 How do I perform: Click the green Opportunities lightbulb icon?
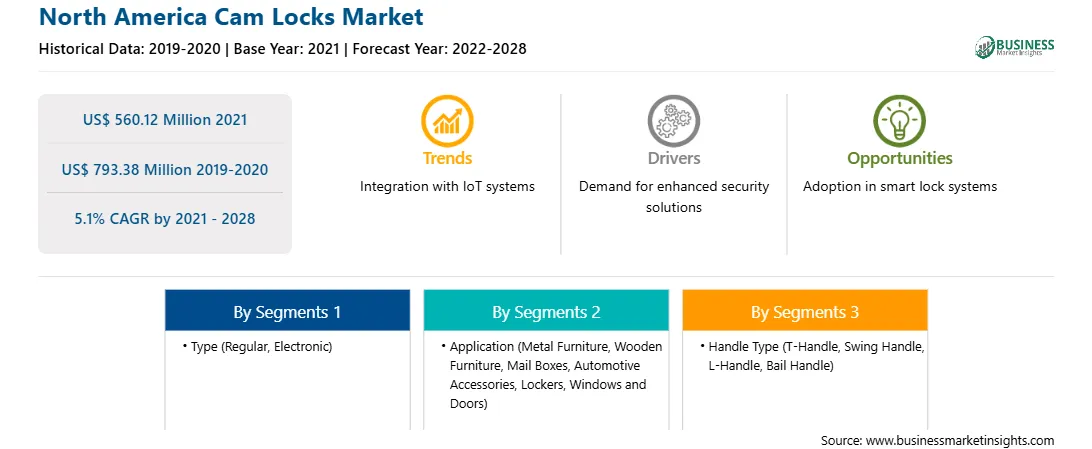[899, 120]
